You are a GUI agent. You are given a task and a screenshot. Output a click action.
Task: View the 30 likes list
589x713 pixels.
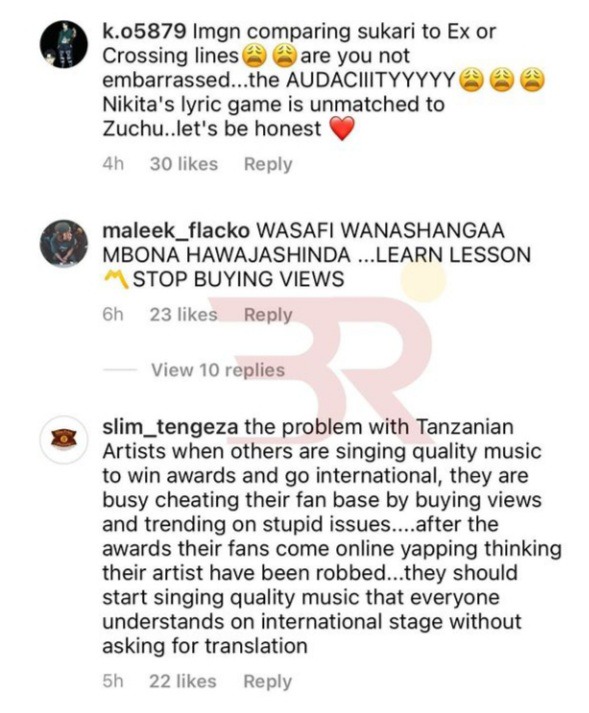[x=184, y=164]
